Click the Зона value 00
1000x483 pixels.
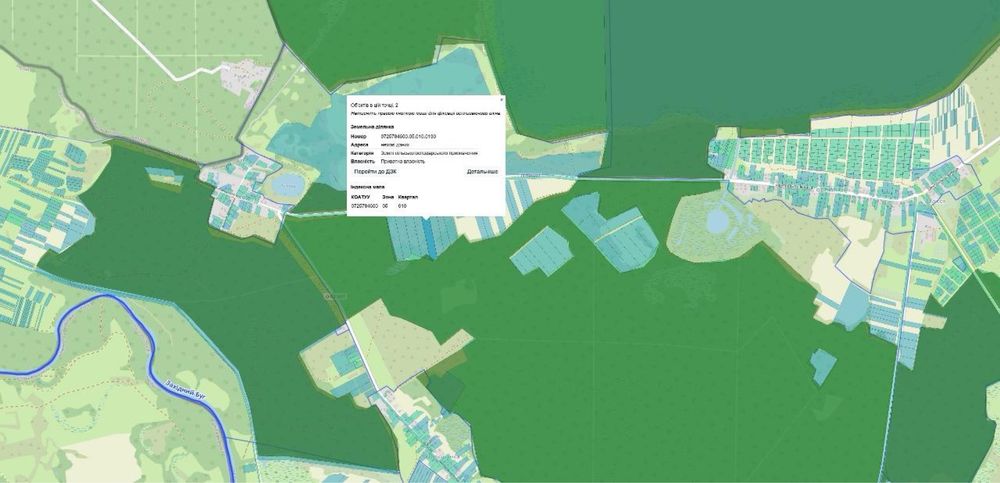(385, 206)
